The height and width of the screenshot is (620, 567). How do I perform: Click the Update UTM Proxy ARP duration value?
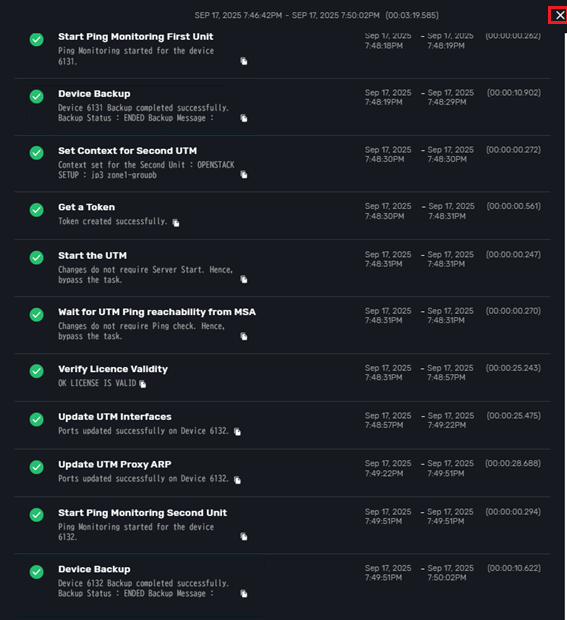point(513,463)
